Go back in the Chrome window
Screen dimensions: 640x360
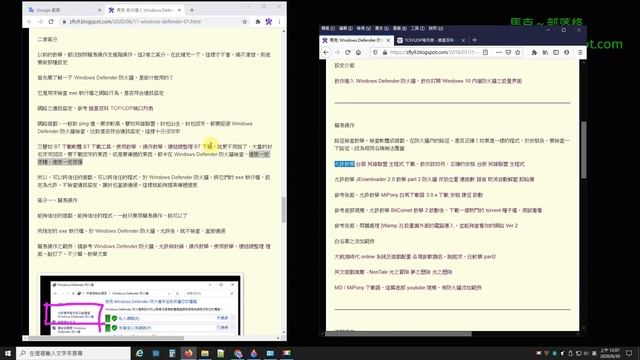point(29,22)
